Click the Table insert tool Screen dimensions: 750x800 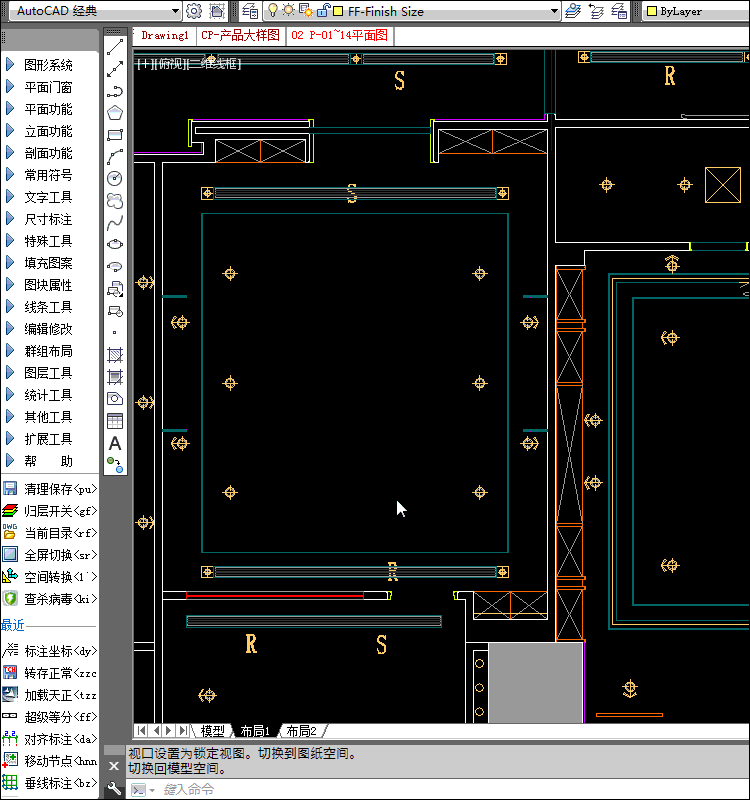pos(115,421)
